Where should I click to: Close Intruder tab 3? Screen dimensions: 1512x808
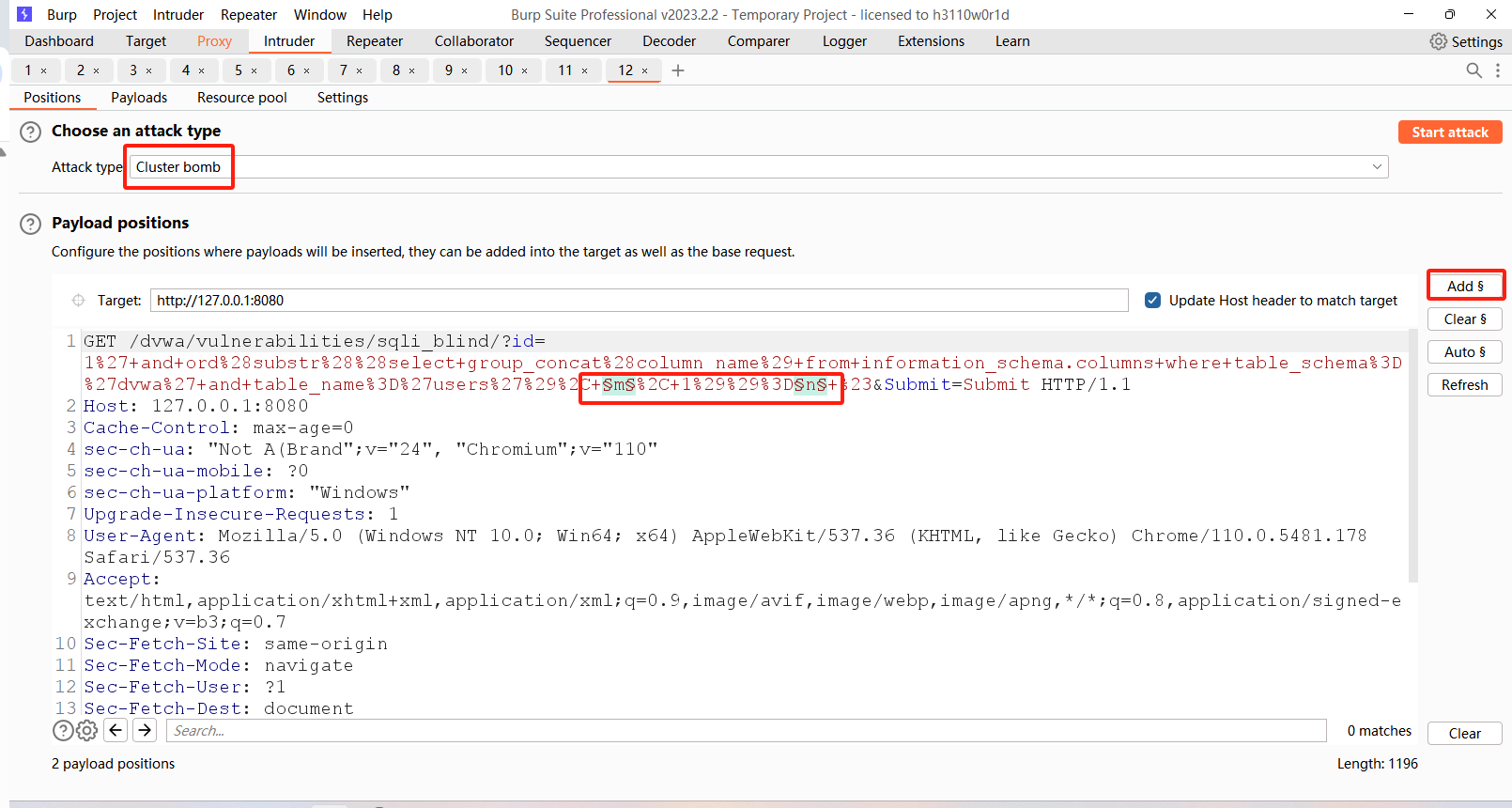[x=149, y=70]
